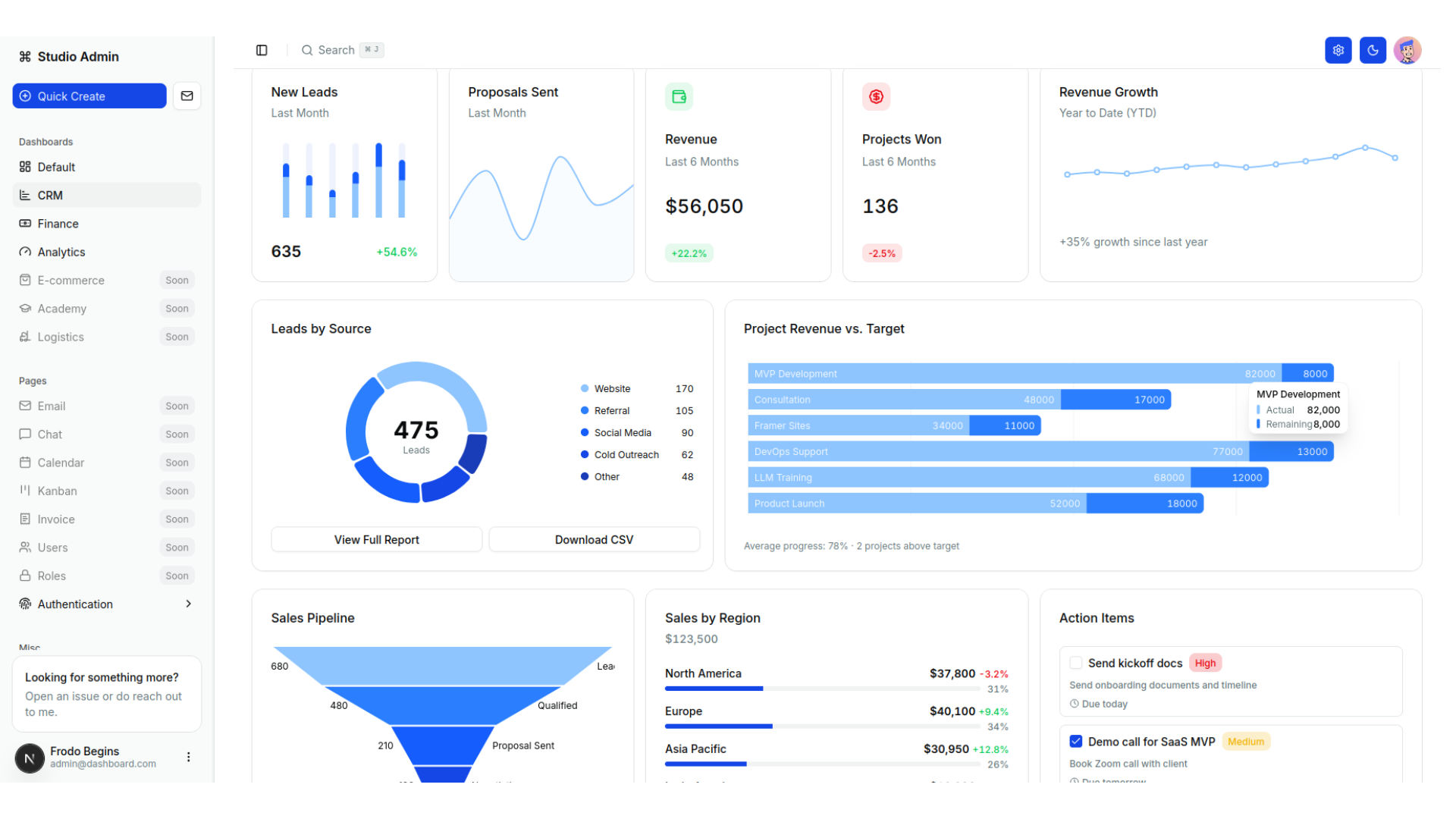The height and width of the screenshot is (819, 1456).
Task: Click the North America progress bar
Action: 822,689
